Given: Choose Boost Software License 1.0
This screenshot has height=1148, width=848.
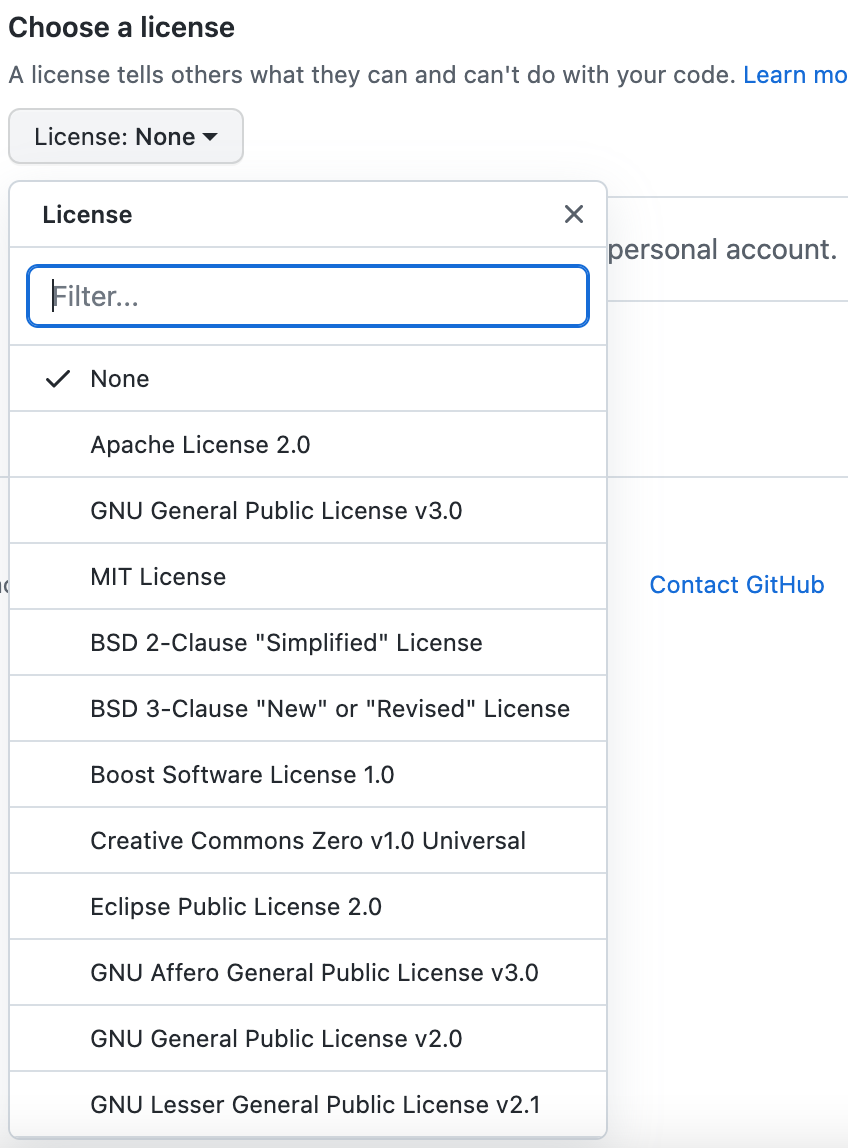Looking at the screenshot, I should (x=242, y=775).
